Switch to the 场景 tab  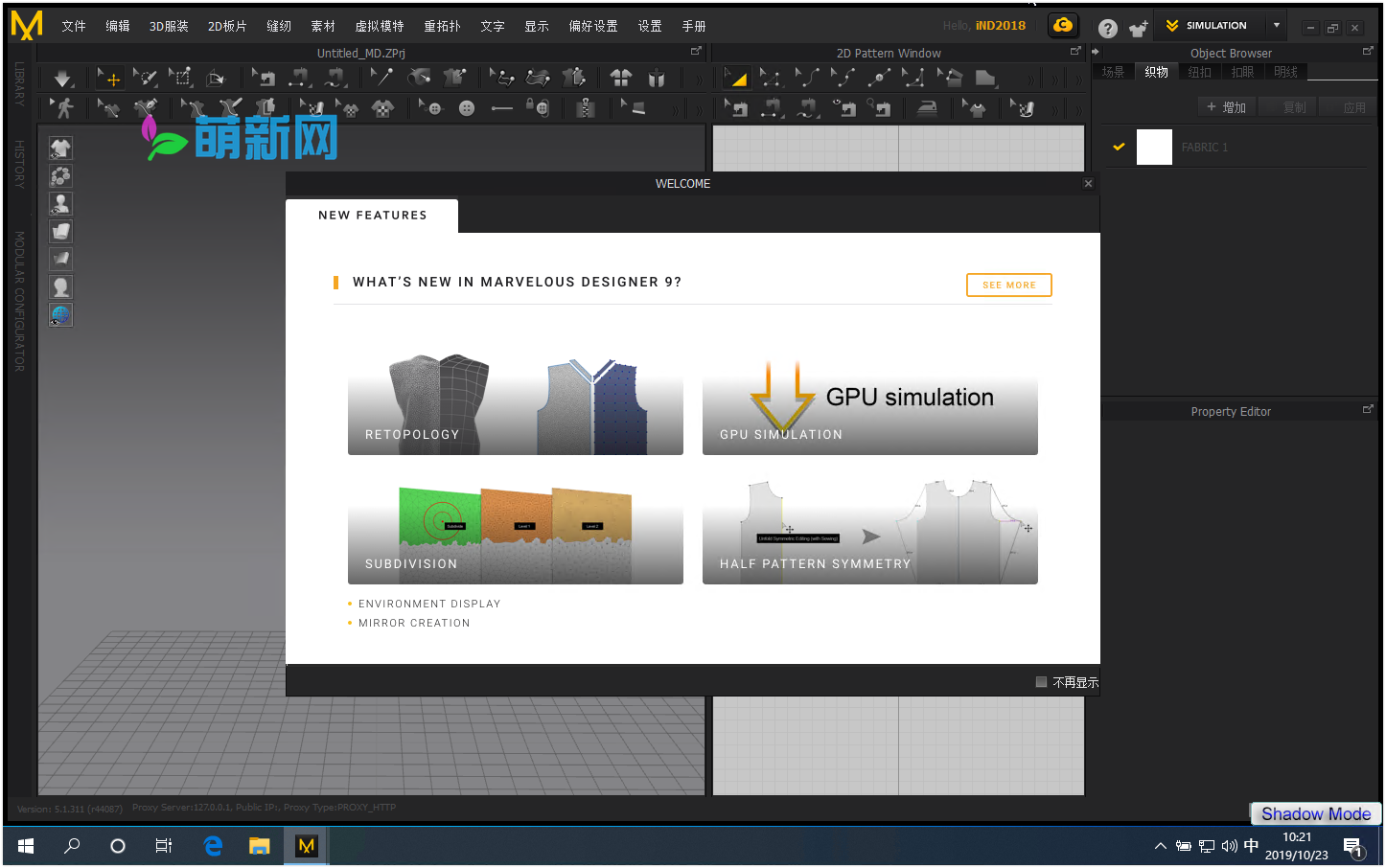tap(1113, 72)
